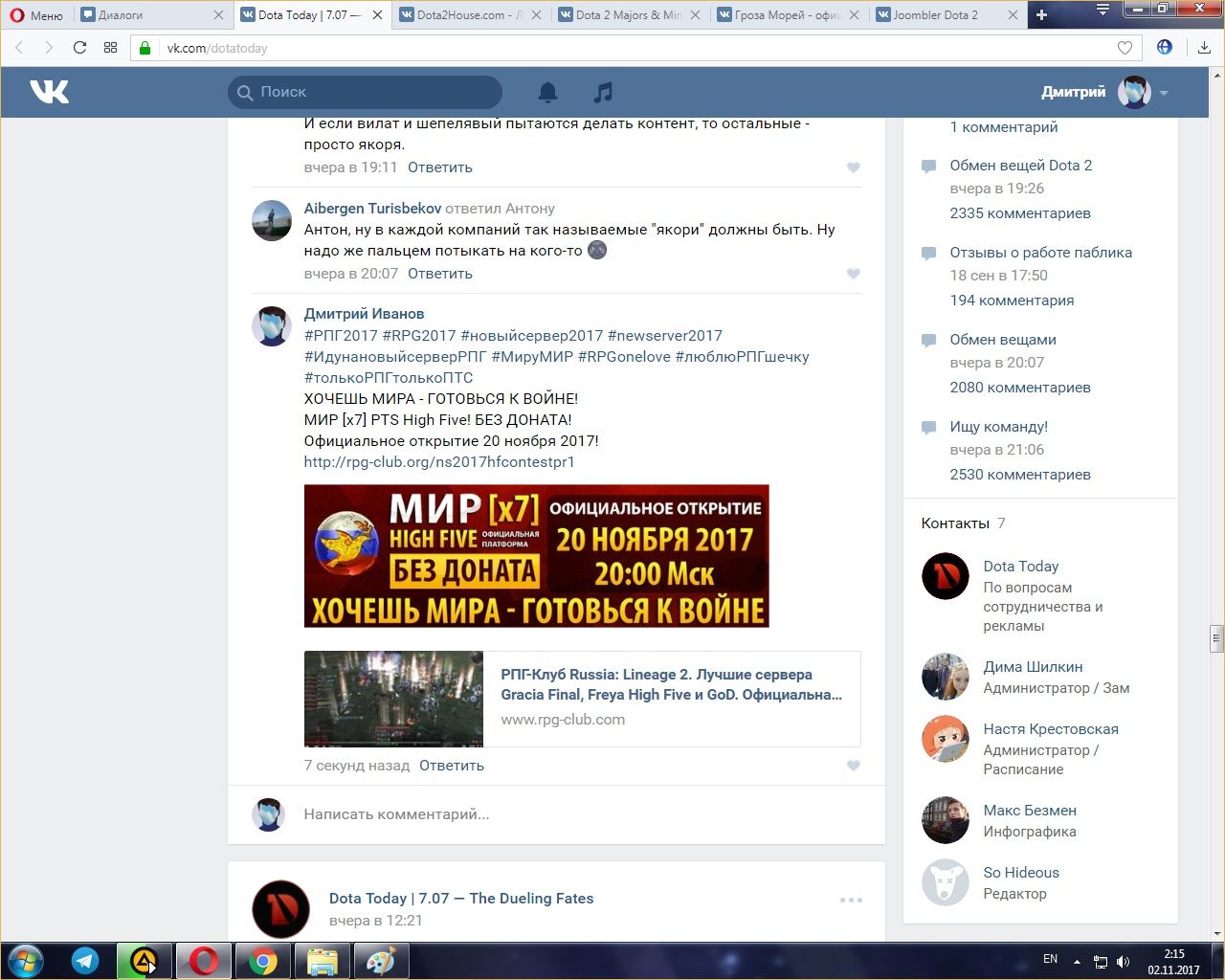
Task: Open the rpg-club.org/ns2017hfcontestpr1 link
Action: [x=439, y=462]
